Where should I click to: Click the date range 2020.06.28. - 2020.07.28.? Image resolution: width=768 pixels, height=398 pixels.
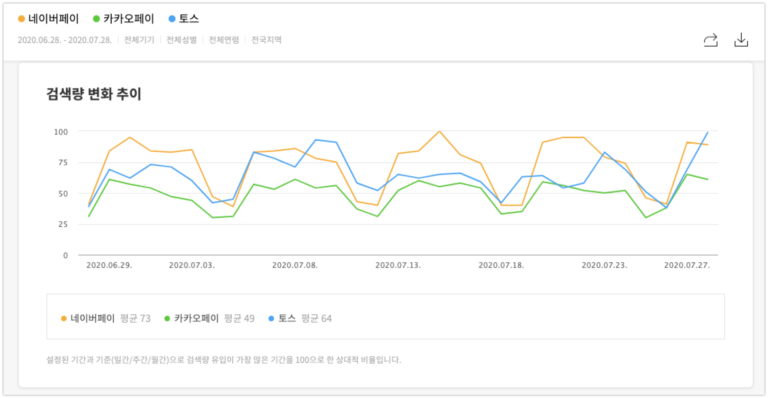click(65, 40)
